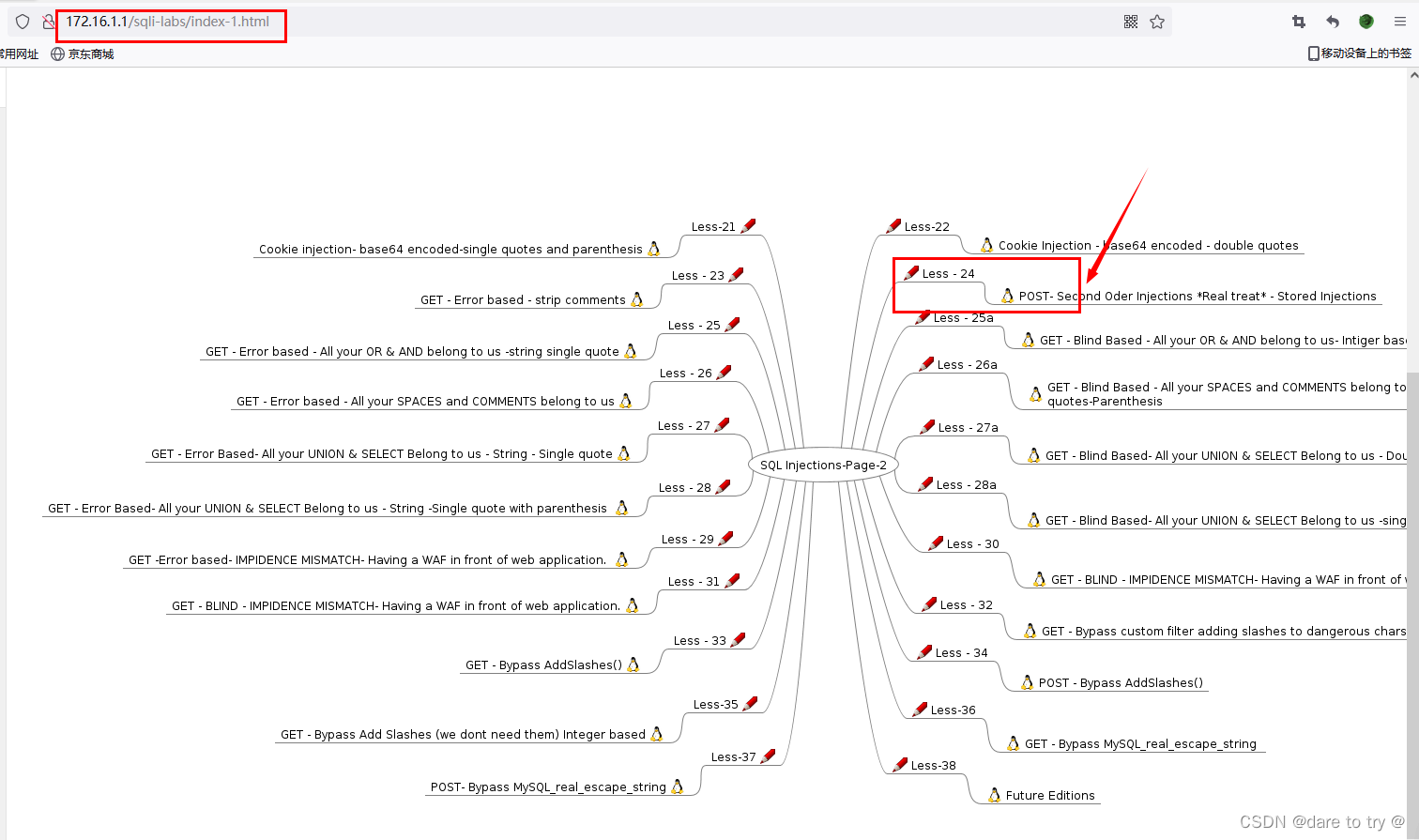Open the Less-21 lesson link

[x=713, y=226]
